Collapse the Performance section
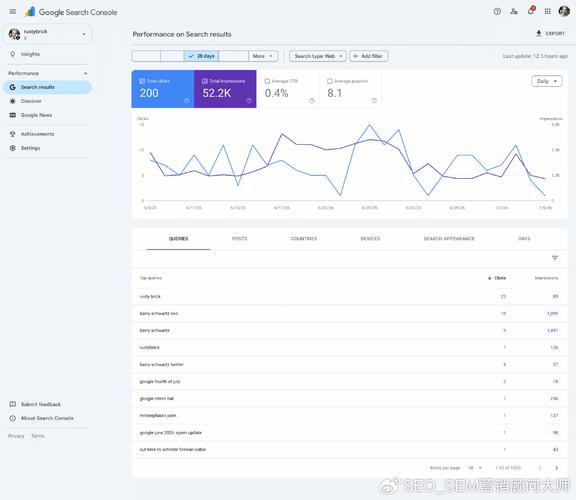Screen dimensions: 576x500 (85, 73)
